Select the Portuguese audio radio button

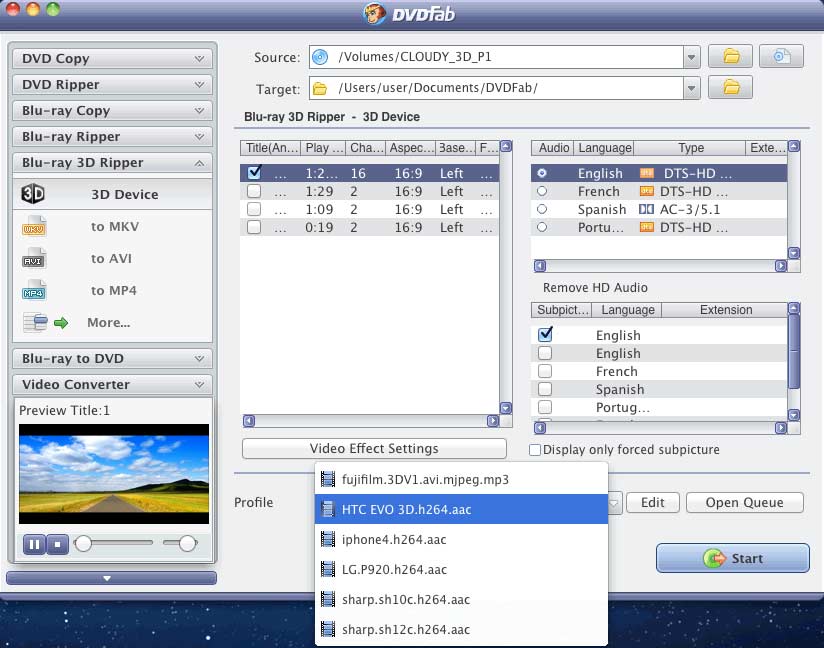click(542, 227)
